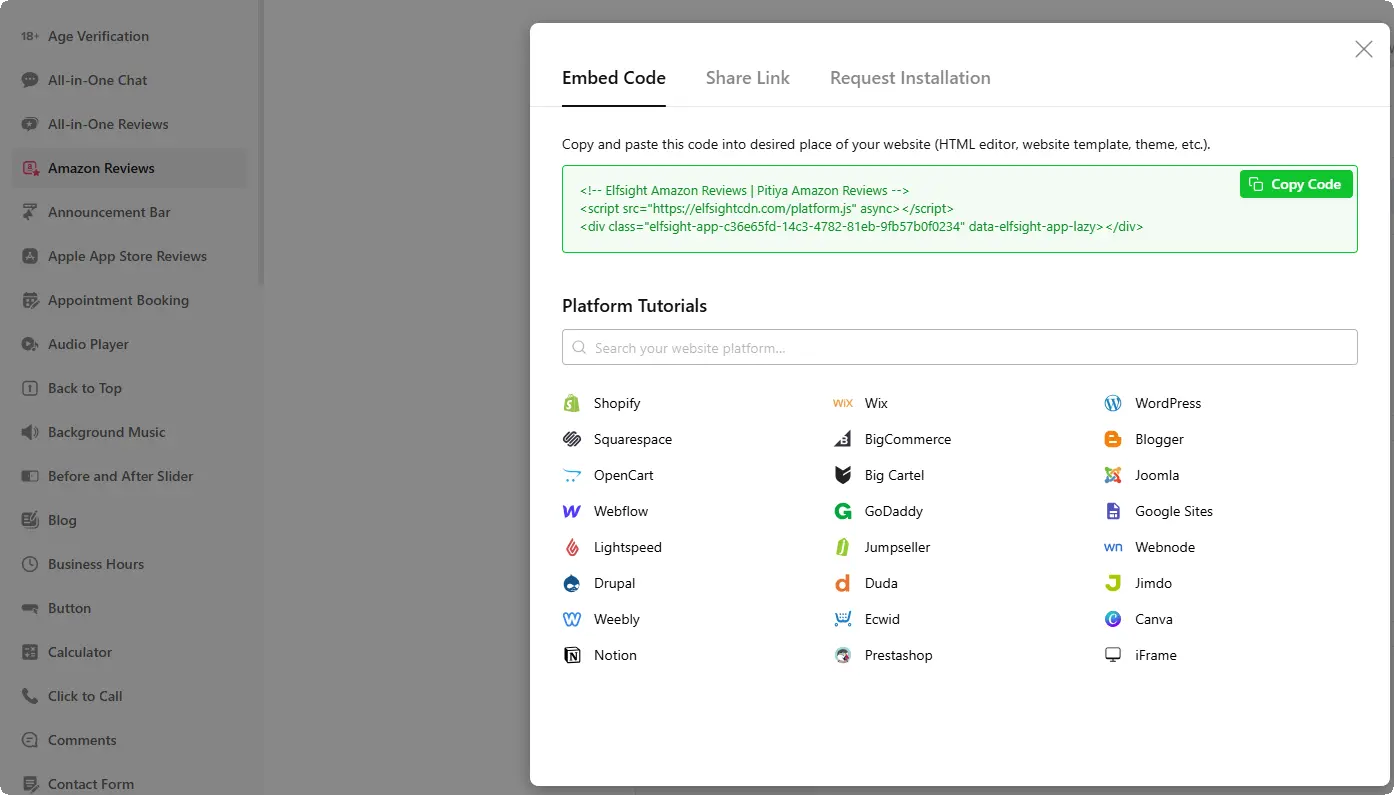Image resolution: width=1394 pixels, height=795 pixels.
Task: Click the GoDaddy logo icon
Action: click(843, 511)
